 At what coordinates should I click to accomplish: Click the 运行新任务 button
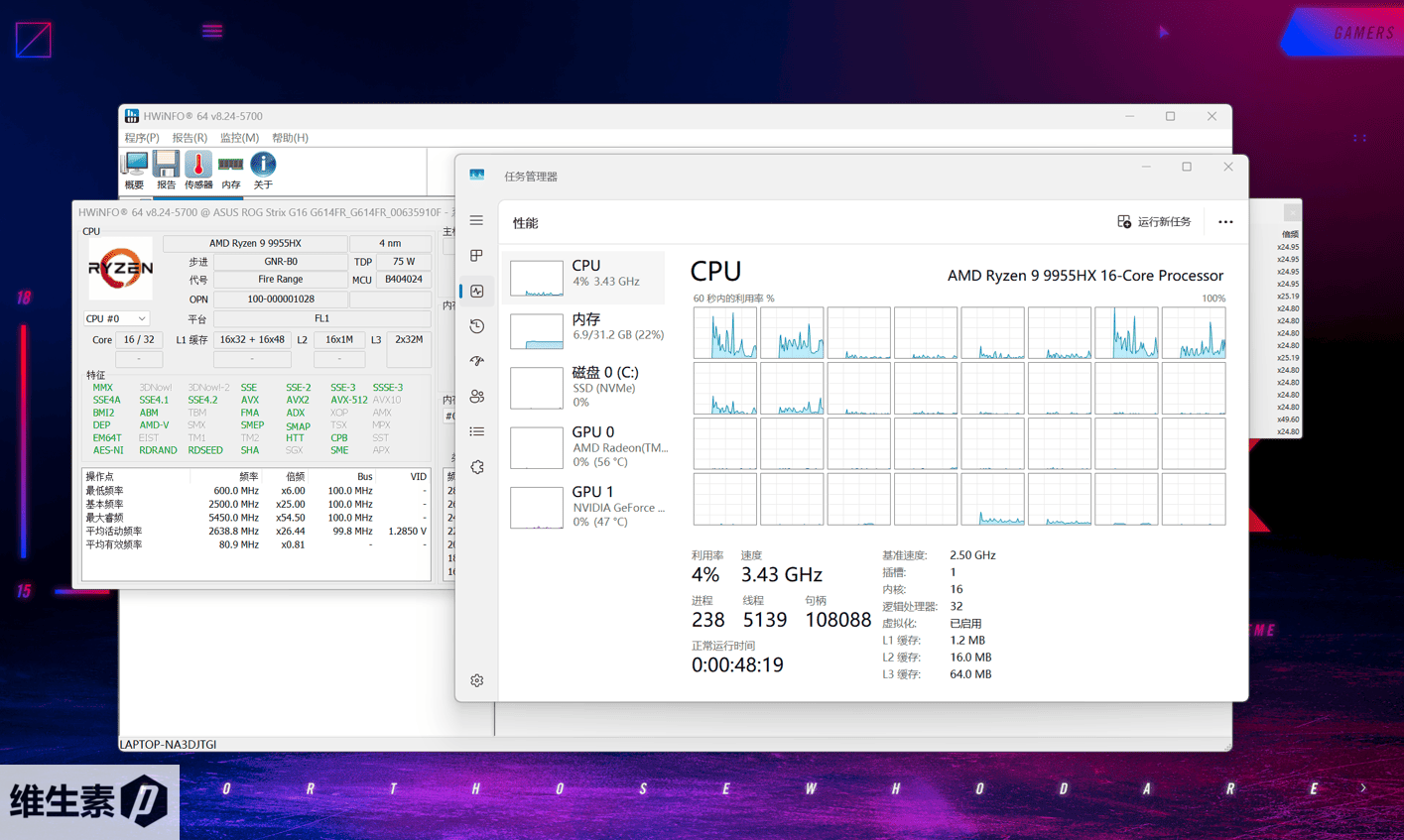tap(1154, 222)
